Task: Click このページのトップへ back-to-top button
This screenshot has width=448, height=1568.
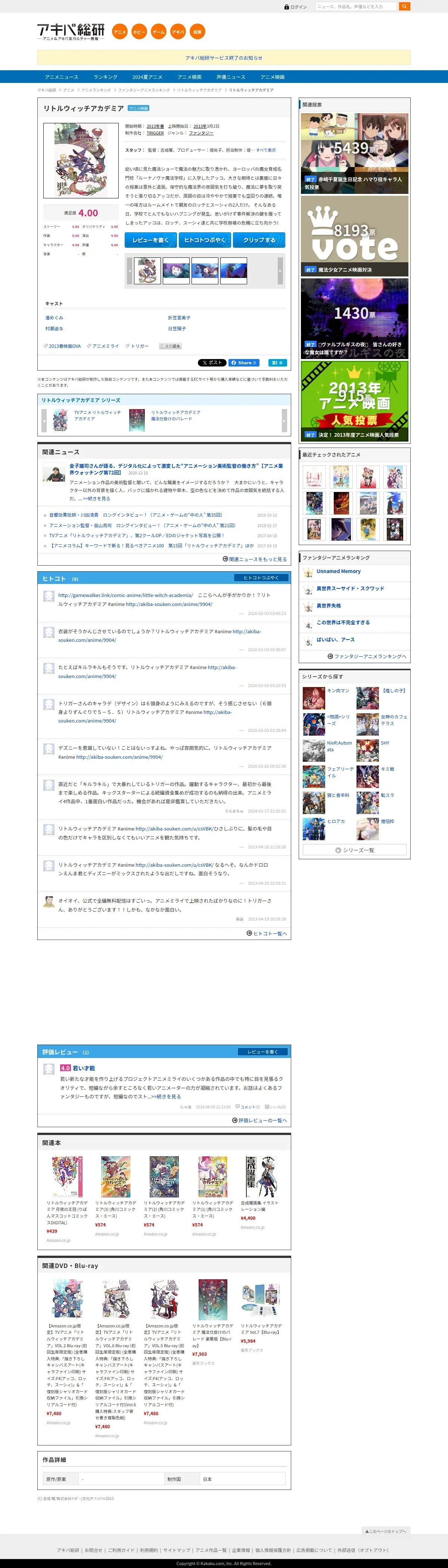Action: [x=386, y=1531]
